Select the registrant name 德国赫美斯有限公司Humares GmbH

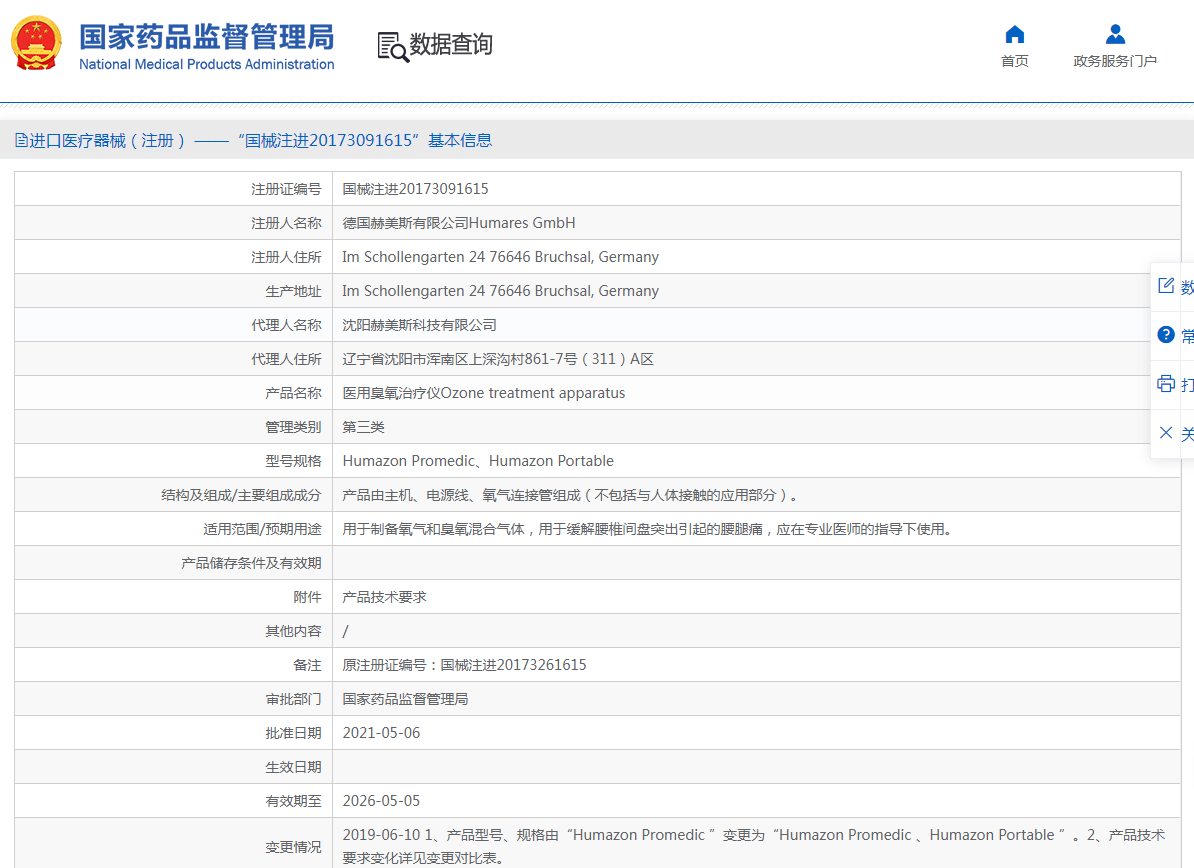coord(459,223)
